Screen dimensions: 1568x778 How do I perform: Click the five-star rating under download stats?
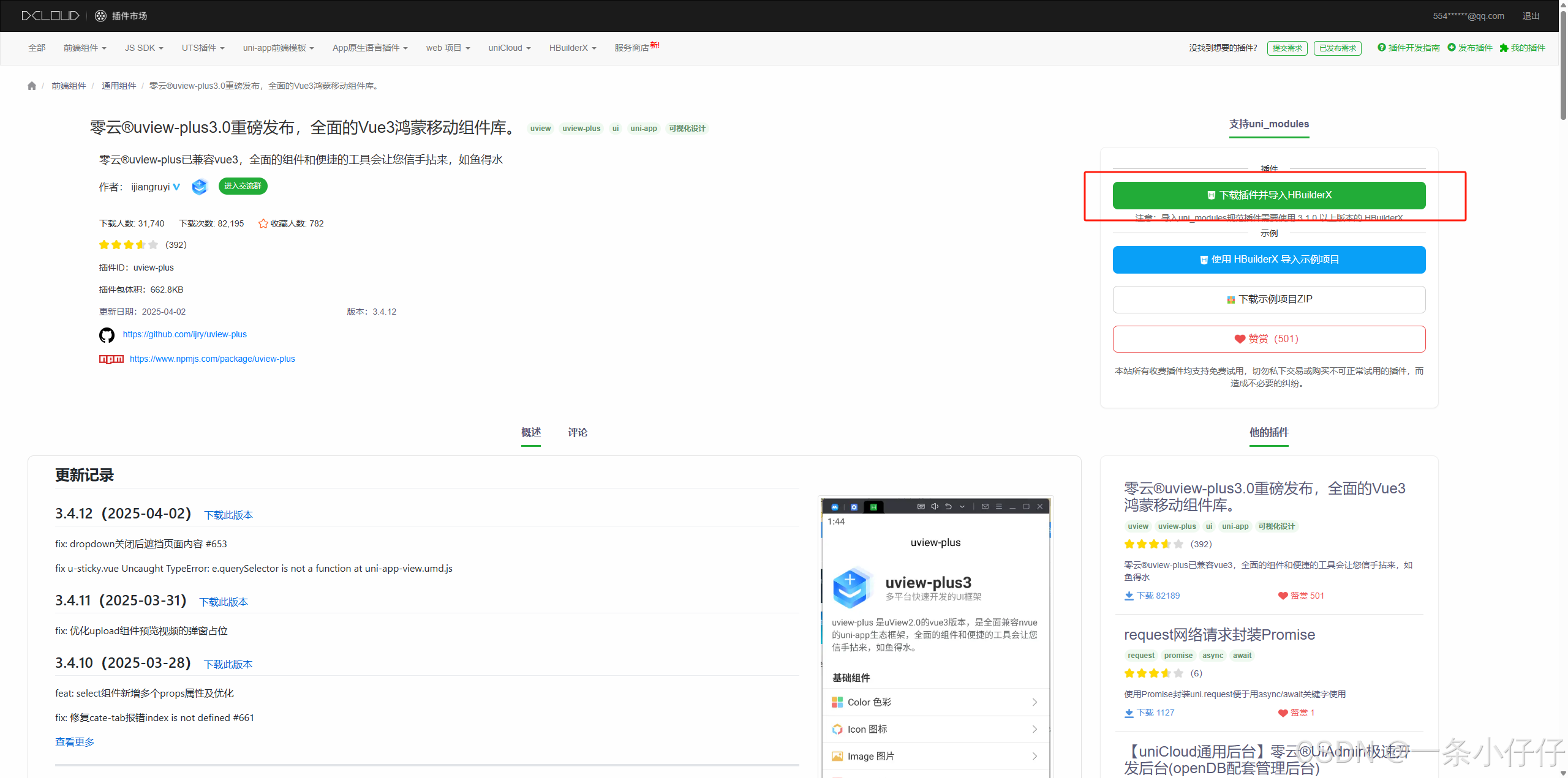129,245
